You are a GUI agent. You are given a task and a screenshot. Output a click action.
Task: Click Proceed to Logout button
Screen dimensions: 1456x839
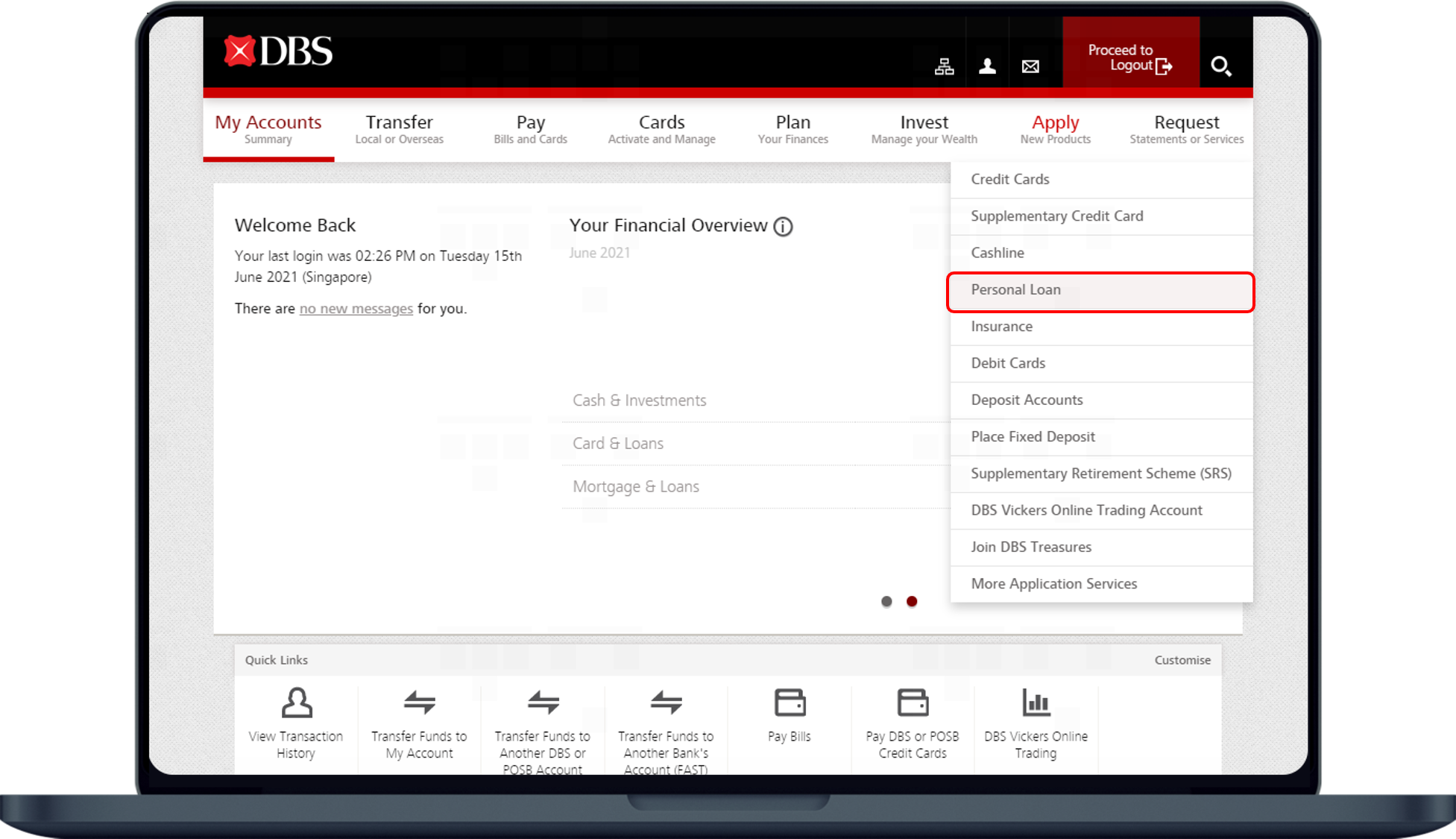coord(1129,57)
